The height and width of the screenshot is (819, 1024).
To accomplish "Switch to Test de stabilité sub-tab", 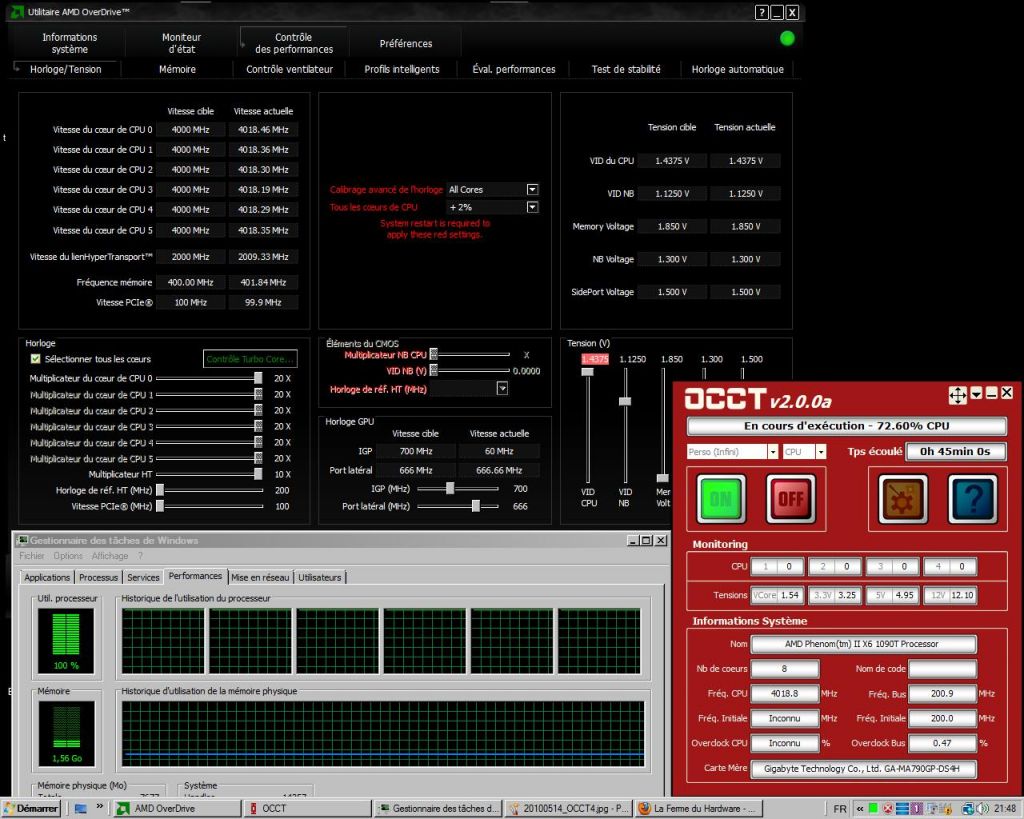I will click(626, 69).
